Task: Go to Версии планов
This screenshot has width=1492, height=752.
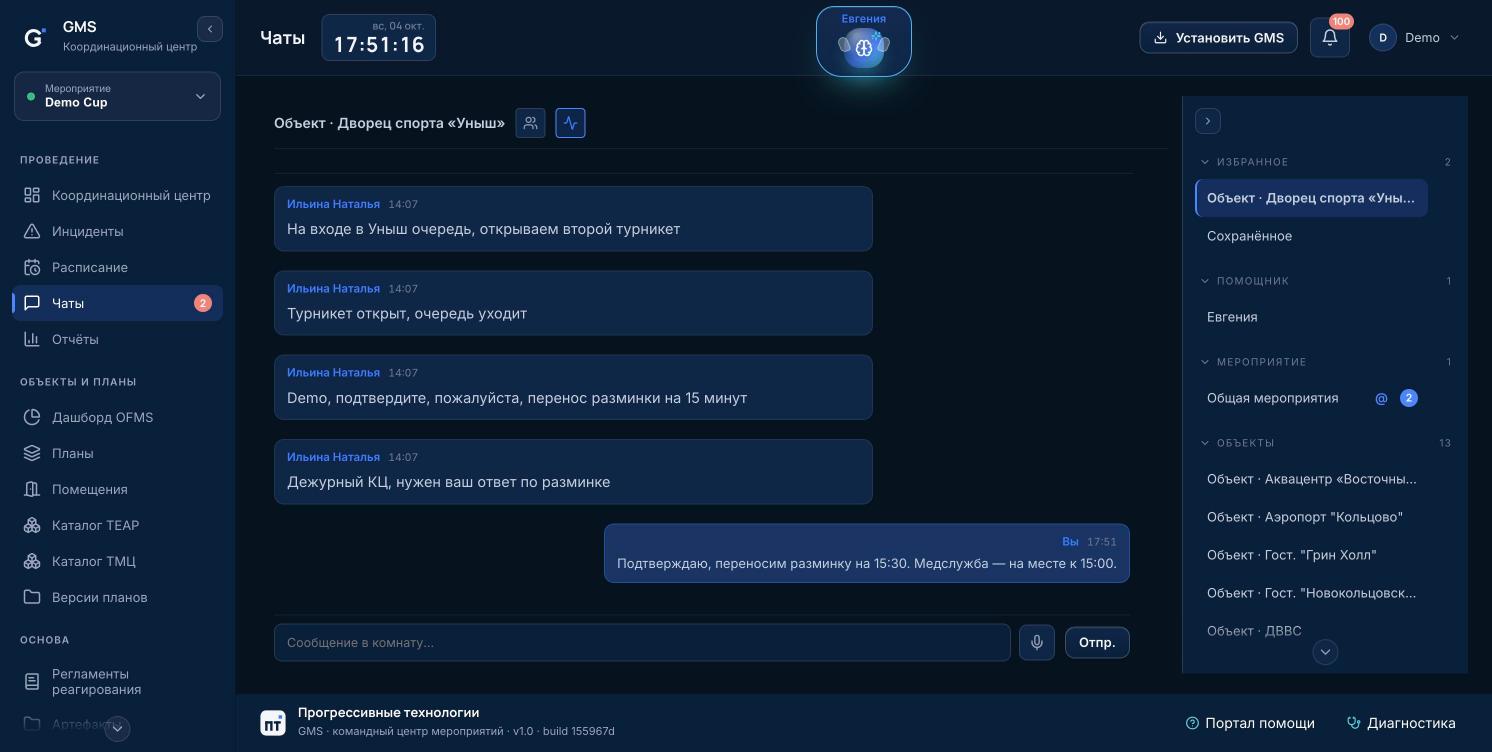Action: [118, 597]
